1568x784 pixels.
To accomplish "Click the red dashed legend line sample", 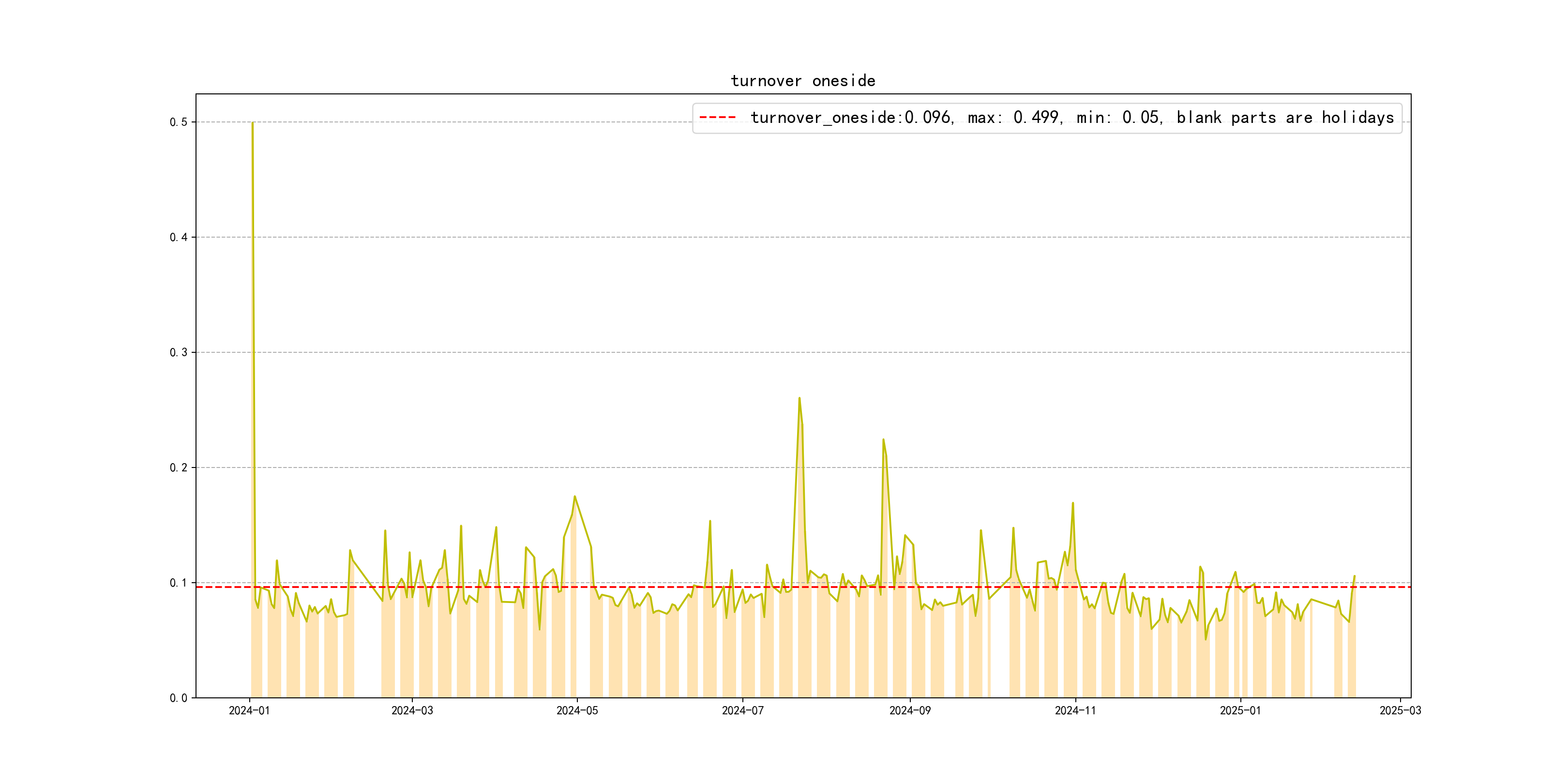I will (717, 118).
